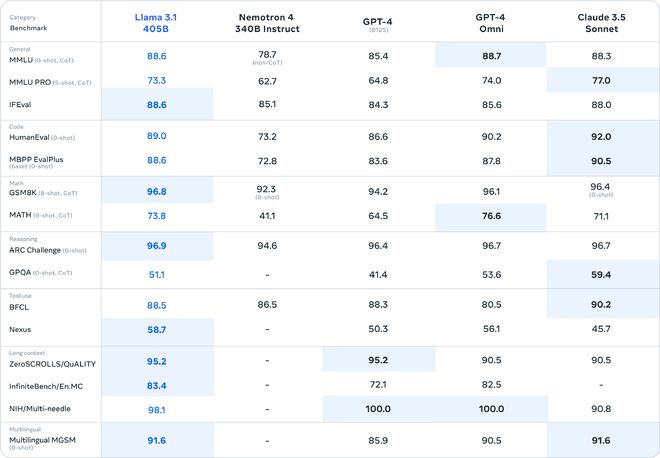Select the Nemotron 4 340B Instruct header
This screenshot has height=458, width=660.
pyautogui.click(x=267, y=24)
